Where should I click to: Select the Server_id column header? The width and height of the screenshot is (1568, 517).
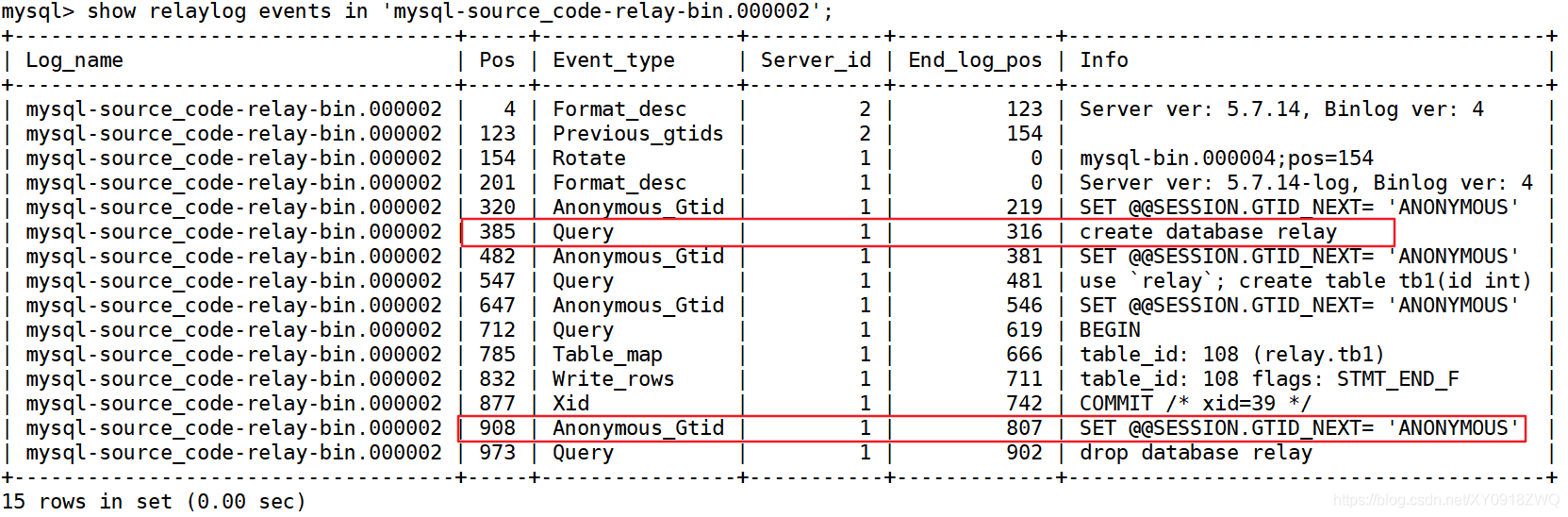(x=816, y=60)
